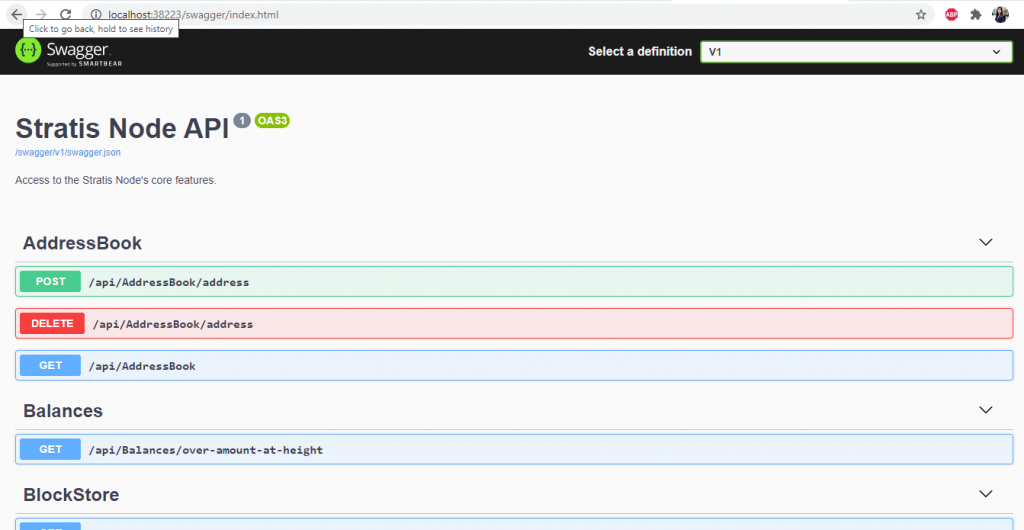Collapse the BlockStore section chevron
Image resolution: width=1024 pixels, height=530 pixels.
coord(986,494)
